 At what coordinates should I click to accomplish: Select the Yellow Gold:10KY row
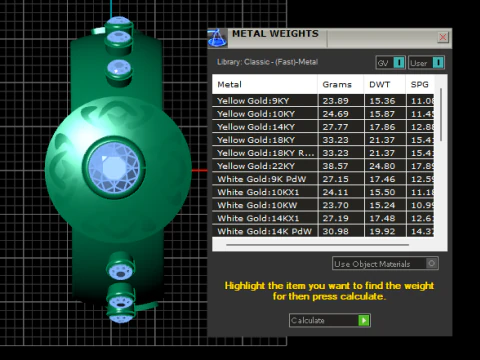323,114
